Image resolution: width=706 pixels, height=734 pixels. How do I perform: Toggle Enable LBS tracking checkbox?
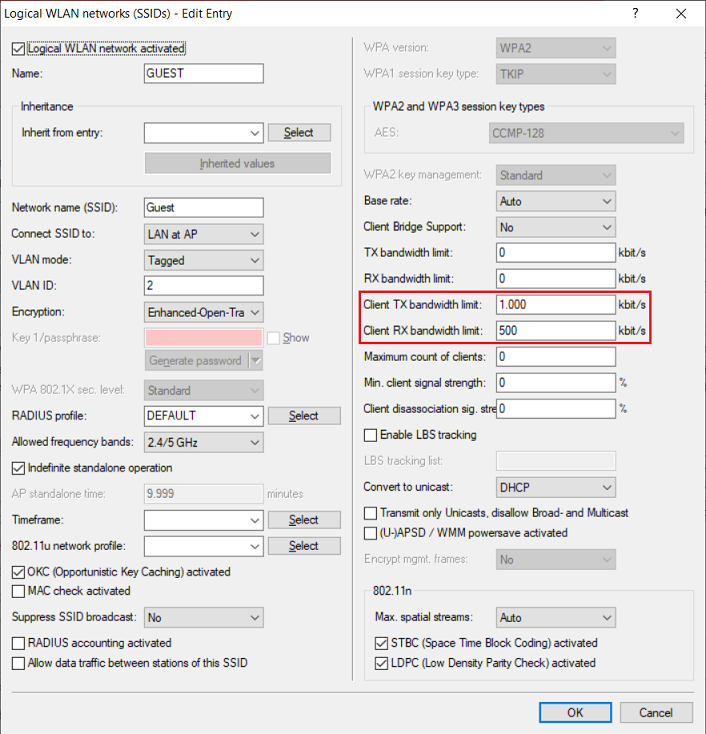(x=371, y=435)
